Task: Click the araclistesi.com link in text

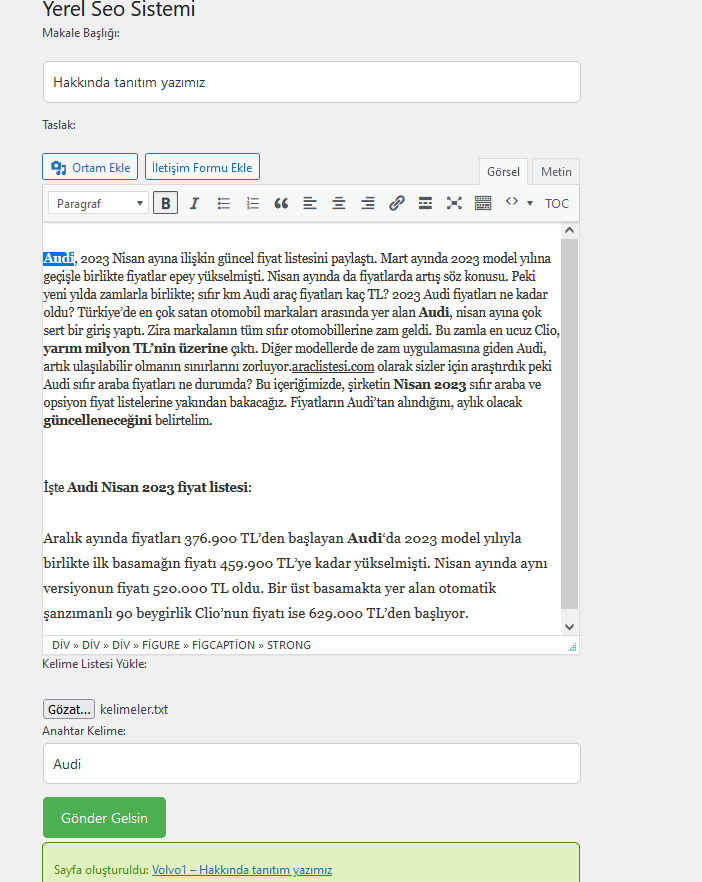Action: (333, 367)
